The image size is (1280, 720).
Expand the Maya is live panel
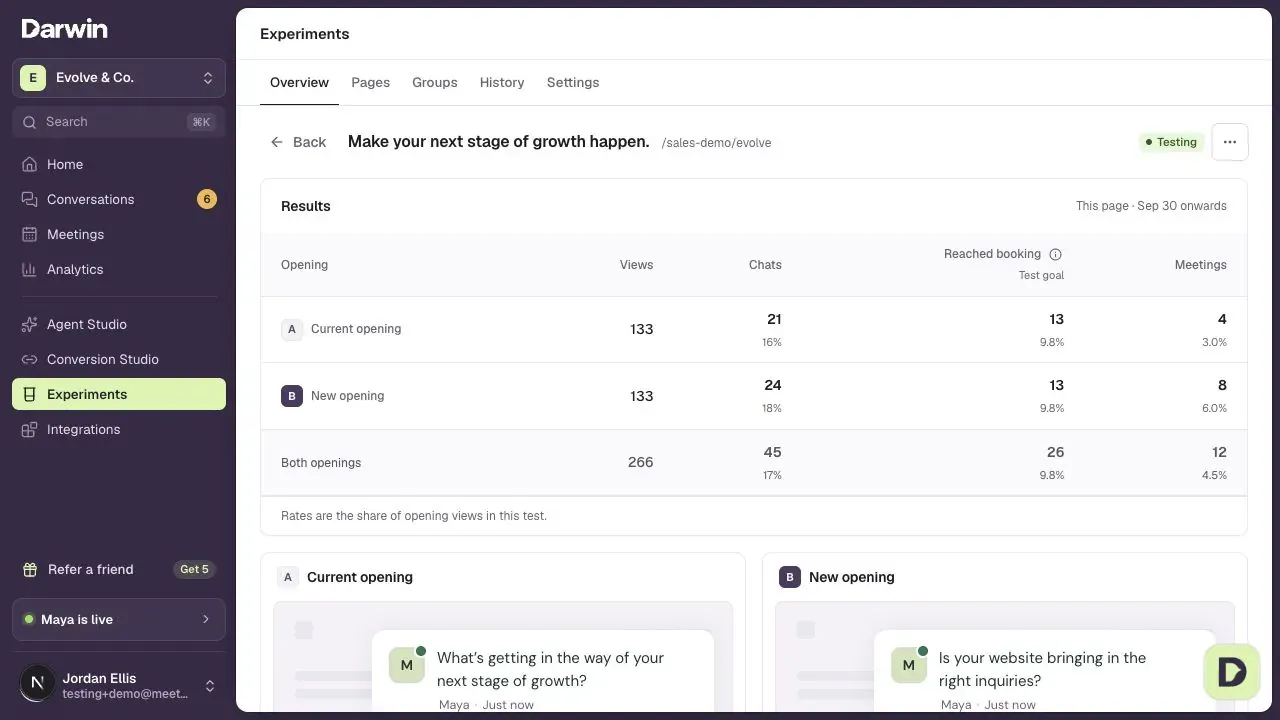(x=119, y=619)
